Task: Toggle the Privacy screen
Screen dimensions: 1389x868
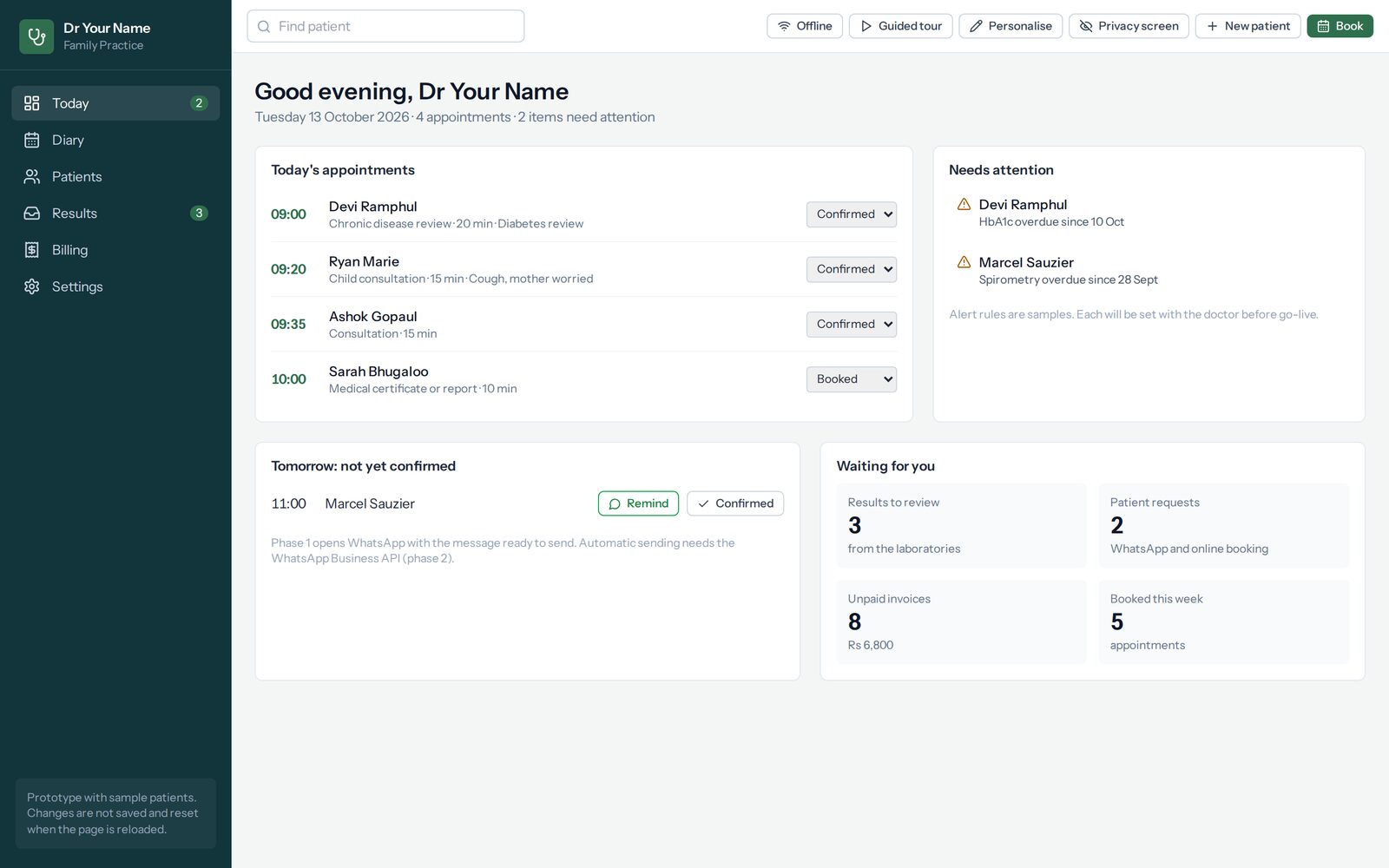Action: pos(1129,26)
